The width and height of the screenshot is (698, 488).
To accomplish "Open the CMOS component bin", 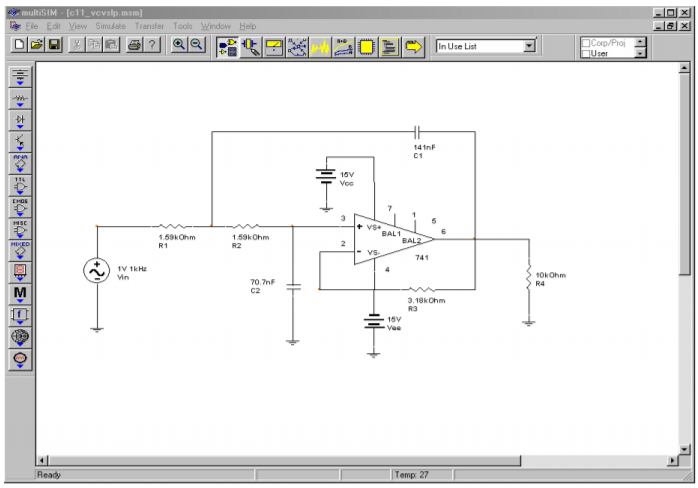I will tap(20, 207).
